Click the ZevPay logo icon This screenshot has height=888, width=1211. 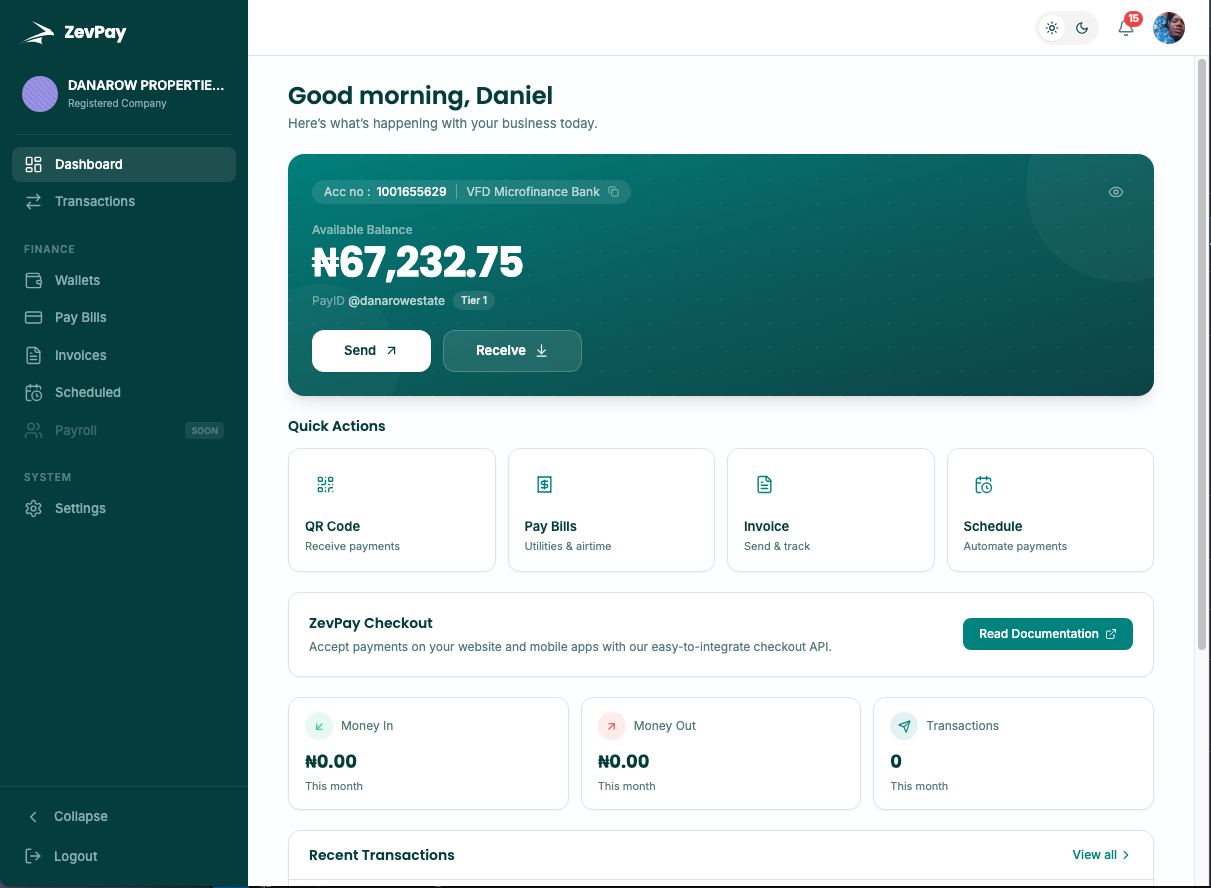pyautogui.click(x=38, y=33)
